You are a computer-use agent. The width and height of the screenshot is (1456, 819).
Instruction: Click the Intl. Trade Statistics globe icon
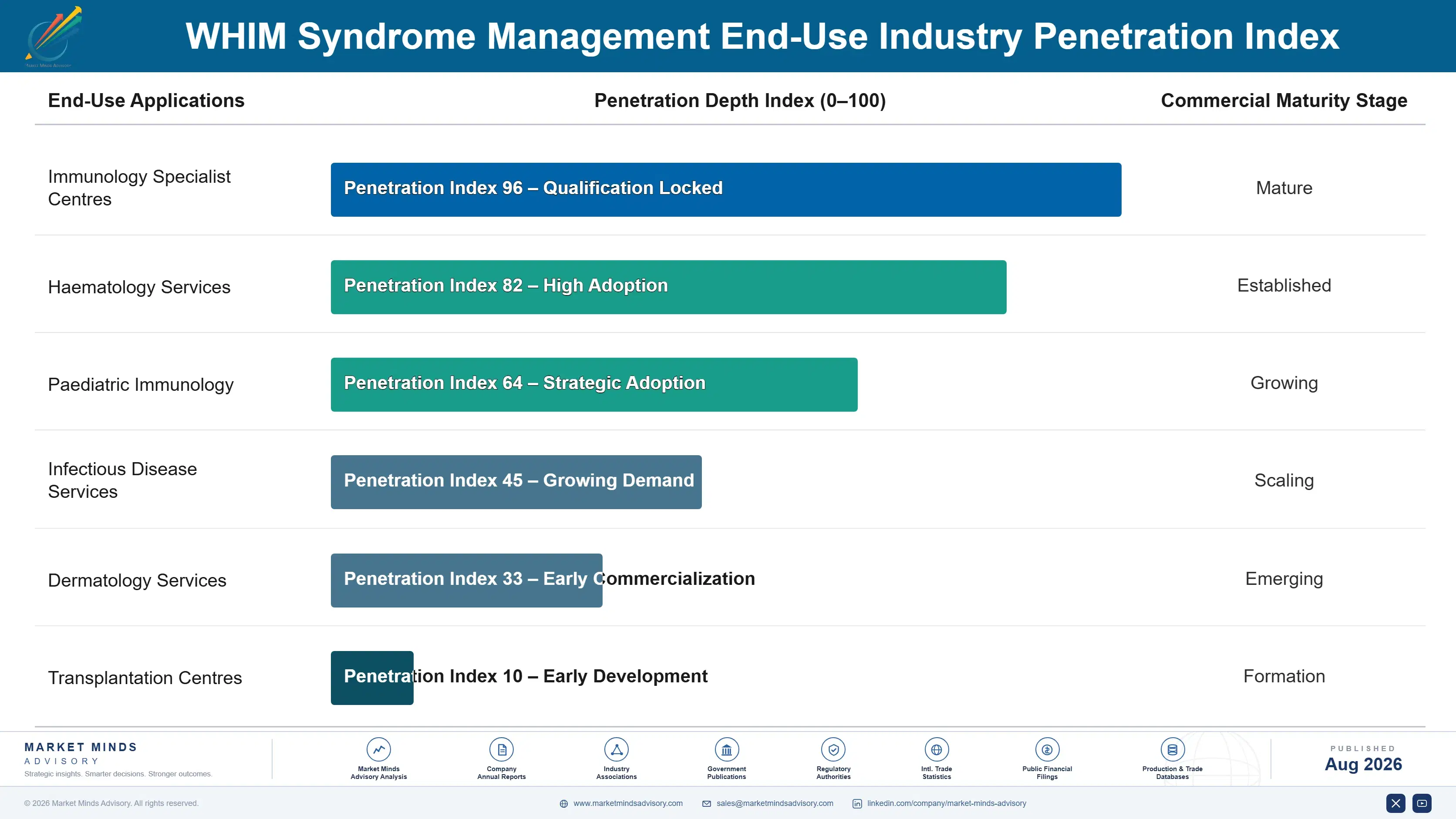[x=937, y=749]
